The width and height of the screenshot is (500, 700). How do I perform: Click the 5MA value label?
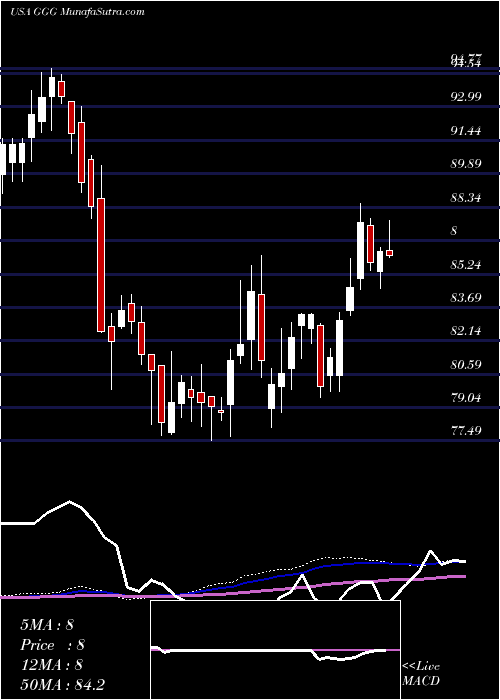point(47,625)
